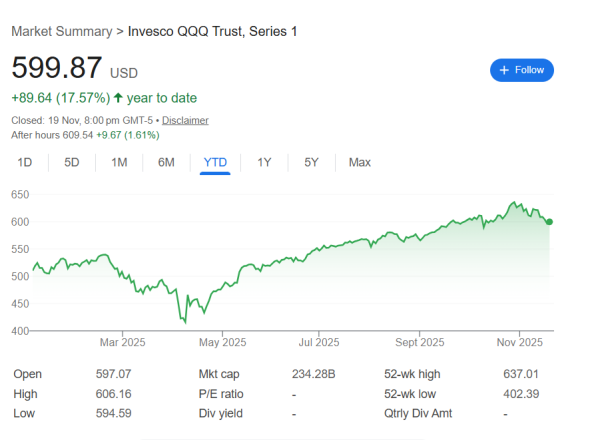Open the 5Y chart range

click(311, 162)
